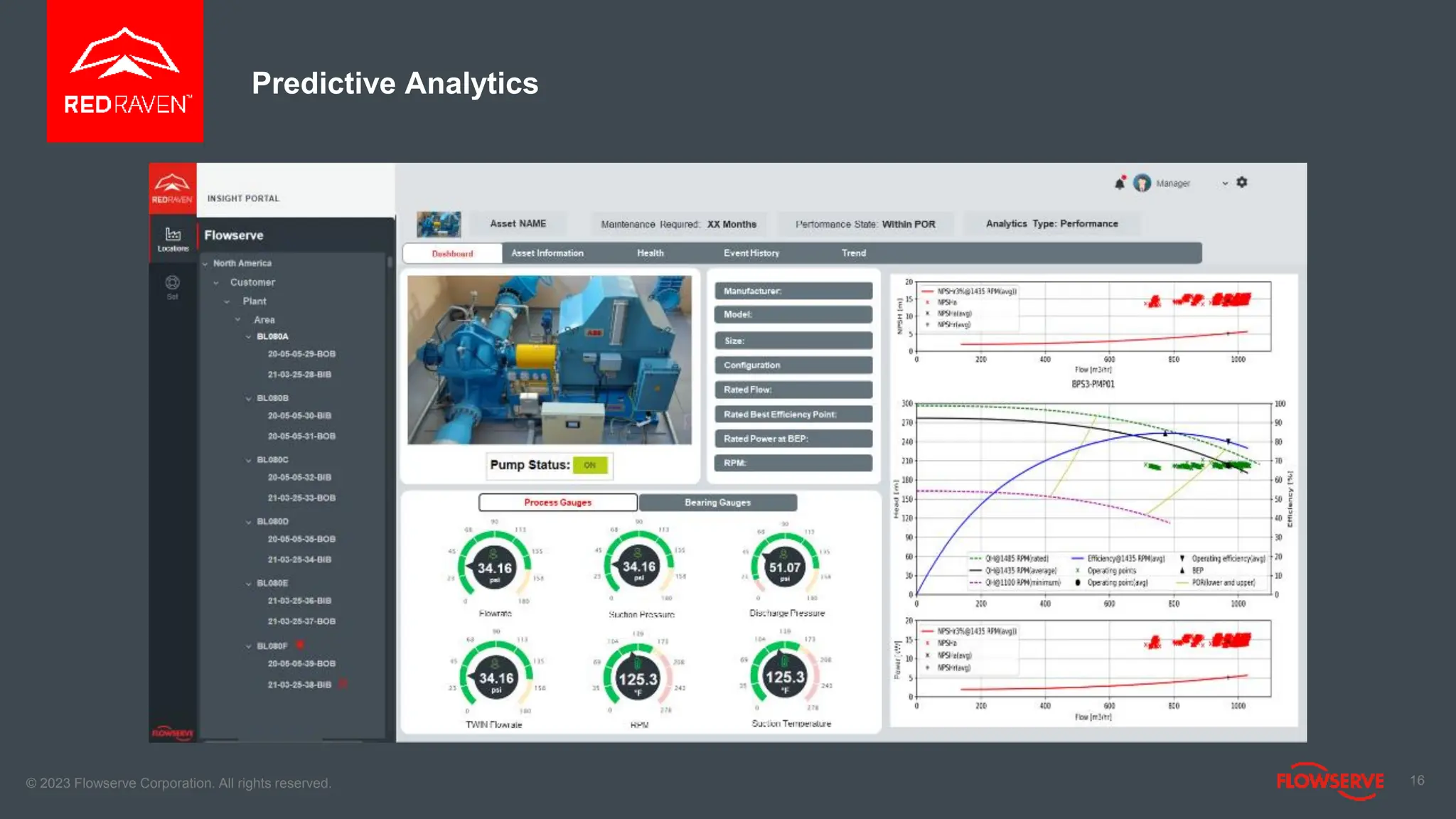Viewport: 1456px width, 819px height.
Task: Open the notification bell alerts
Action: 1120,183
